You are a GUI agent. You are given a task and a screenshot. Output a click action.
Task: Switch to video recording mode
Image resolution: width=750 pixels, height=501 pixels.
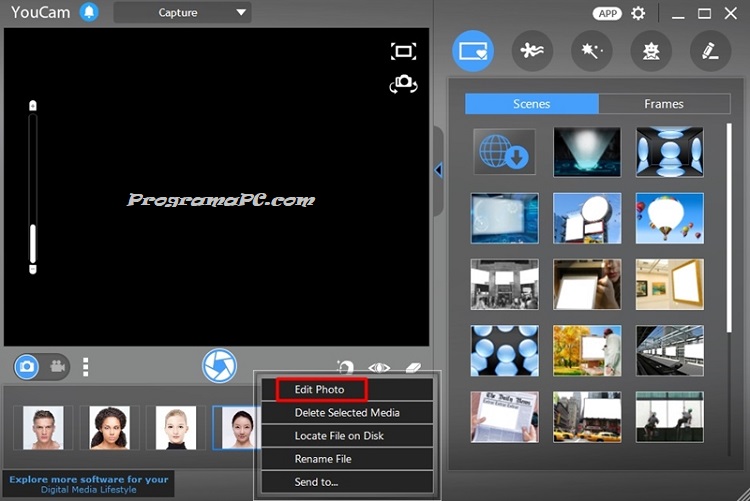[x=58, y=367]
